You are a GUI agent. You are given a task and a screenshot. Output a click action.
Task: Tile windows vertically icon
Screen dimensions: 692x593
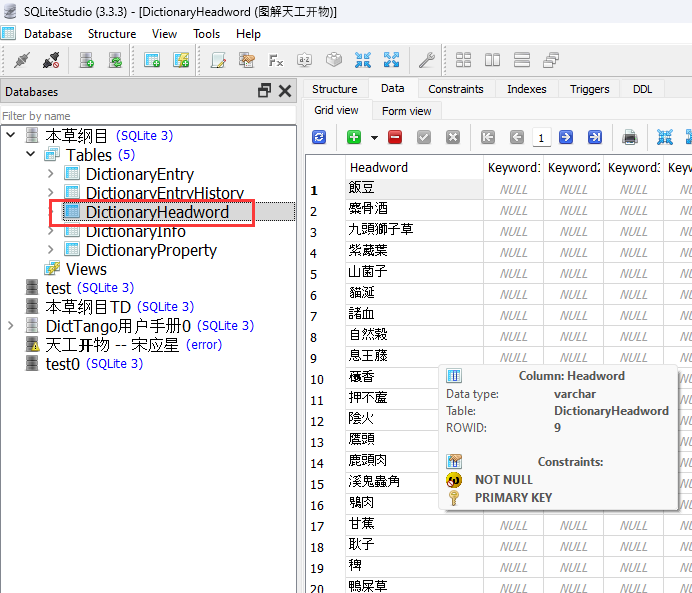[522, 60]
